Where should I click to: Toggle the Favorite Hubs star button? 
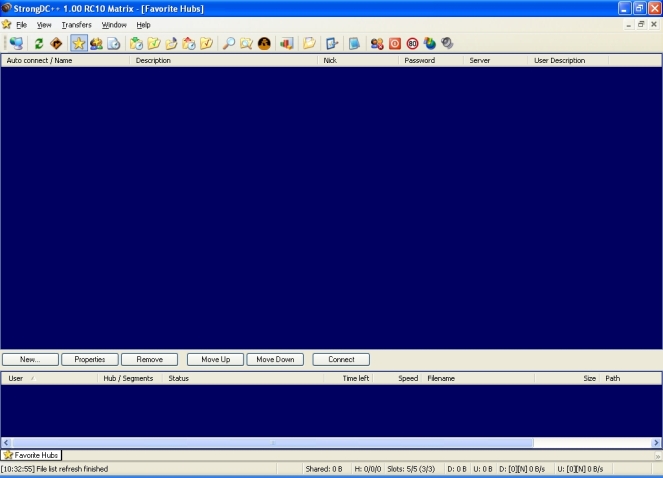(79, 43)
